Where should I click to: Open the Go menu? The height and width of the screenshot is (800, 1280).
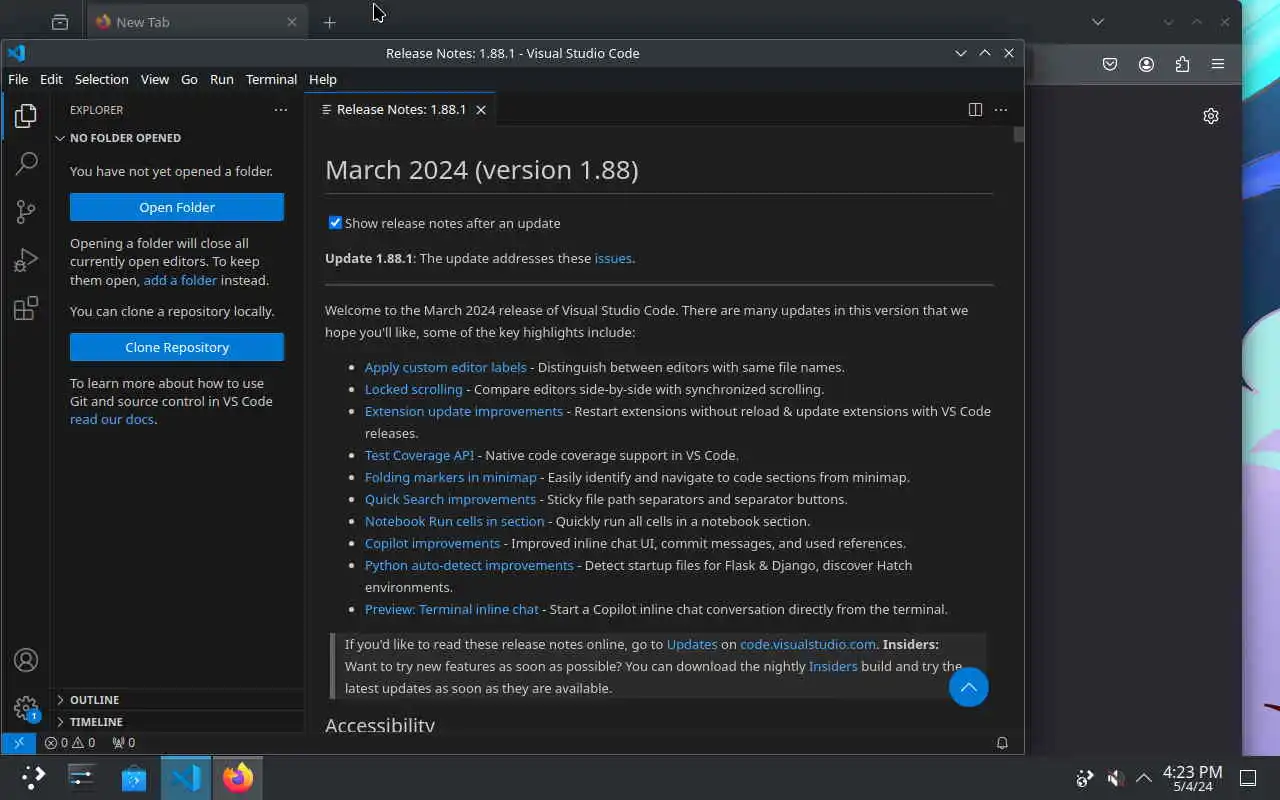tap(189, 79)
